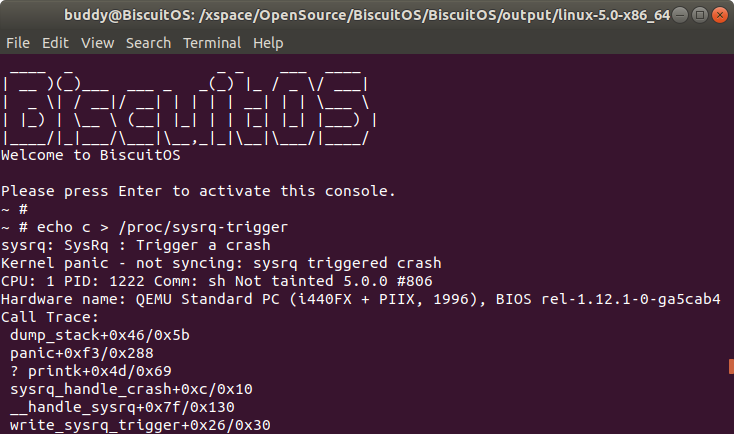The width and height of the screenshot is (734, 434).
Task: Select the "sysrq: SysRq : Trigger a crash" line
Action: (135, 245)
